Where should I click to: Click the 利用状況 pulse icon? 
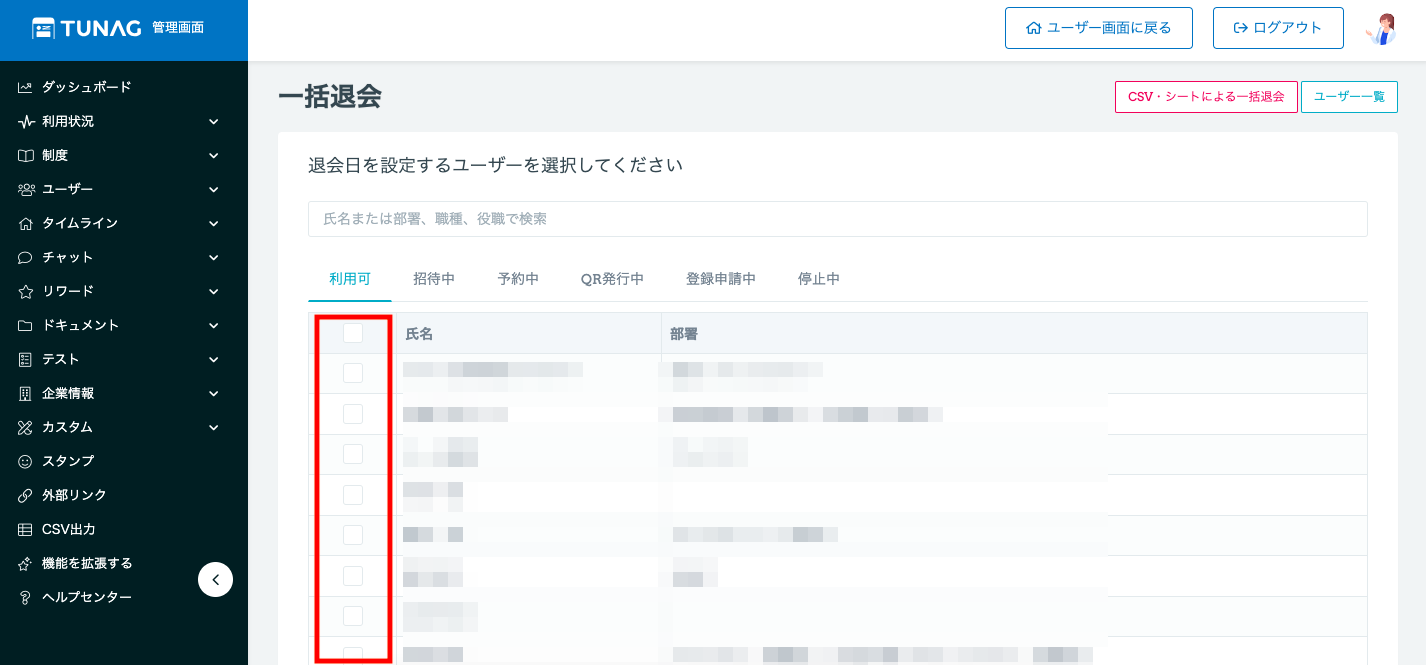coord(26,121)
